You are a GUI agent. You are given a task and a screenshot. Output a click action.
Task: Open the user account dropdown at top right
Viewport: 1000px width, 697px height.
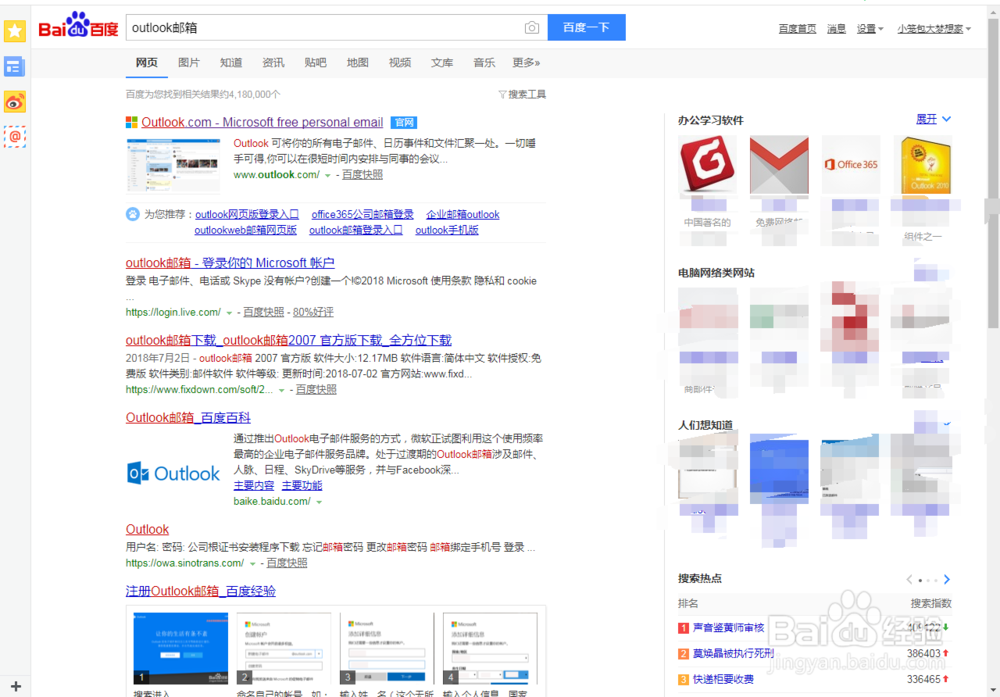point(934,29)
